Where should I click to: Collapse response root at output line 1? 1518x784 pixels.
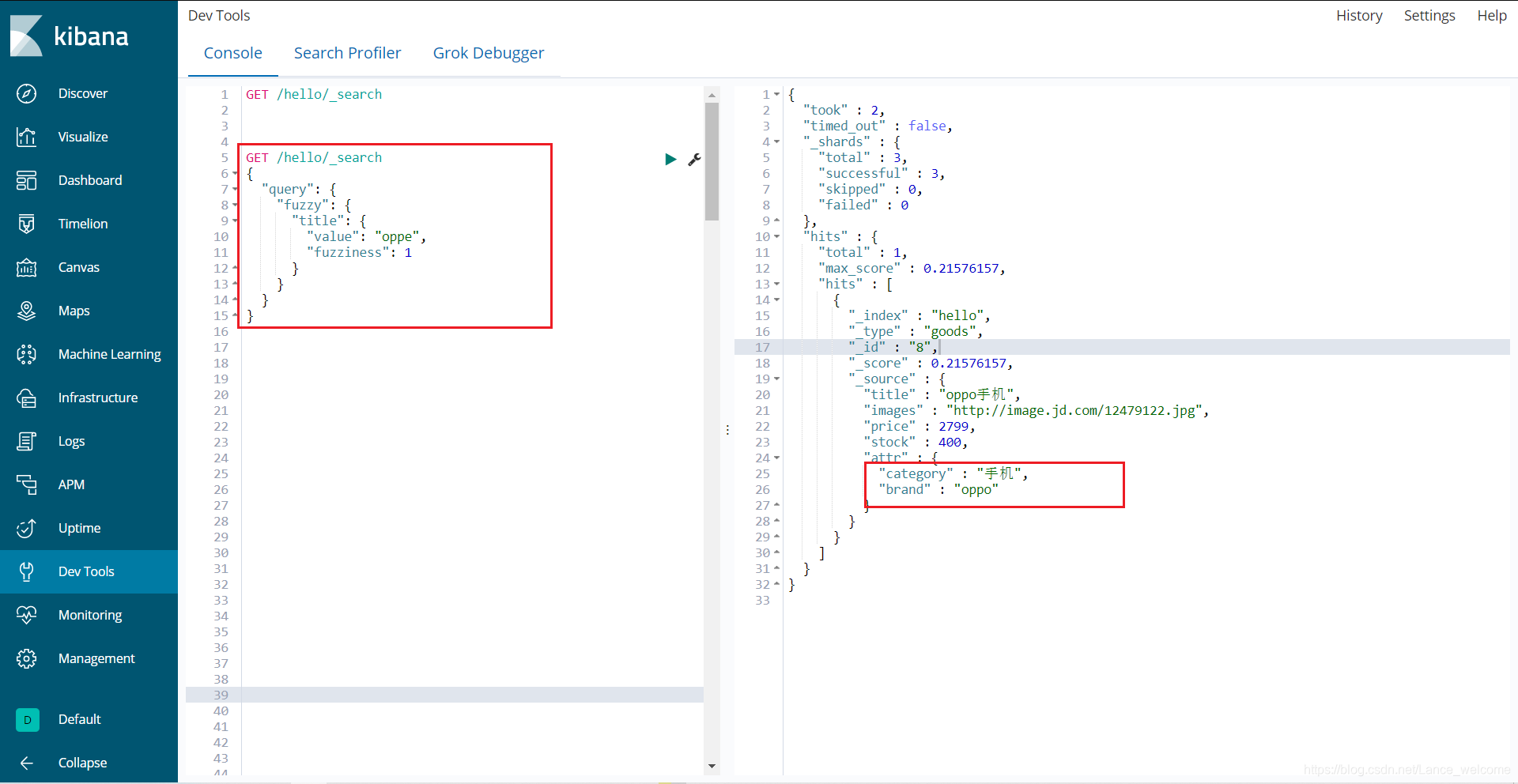coord(776,95)
